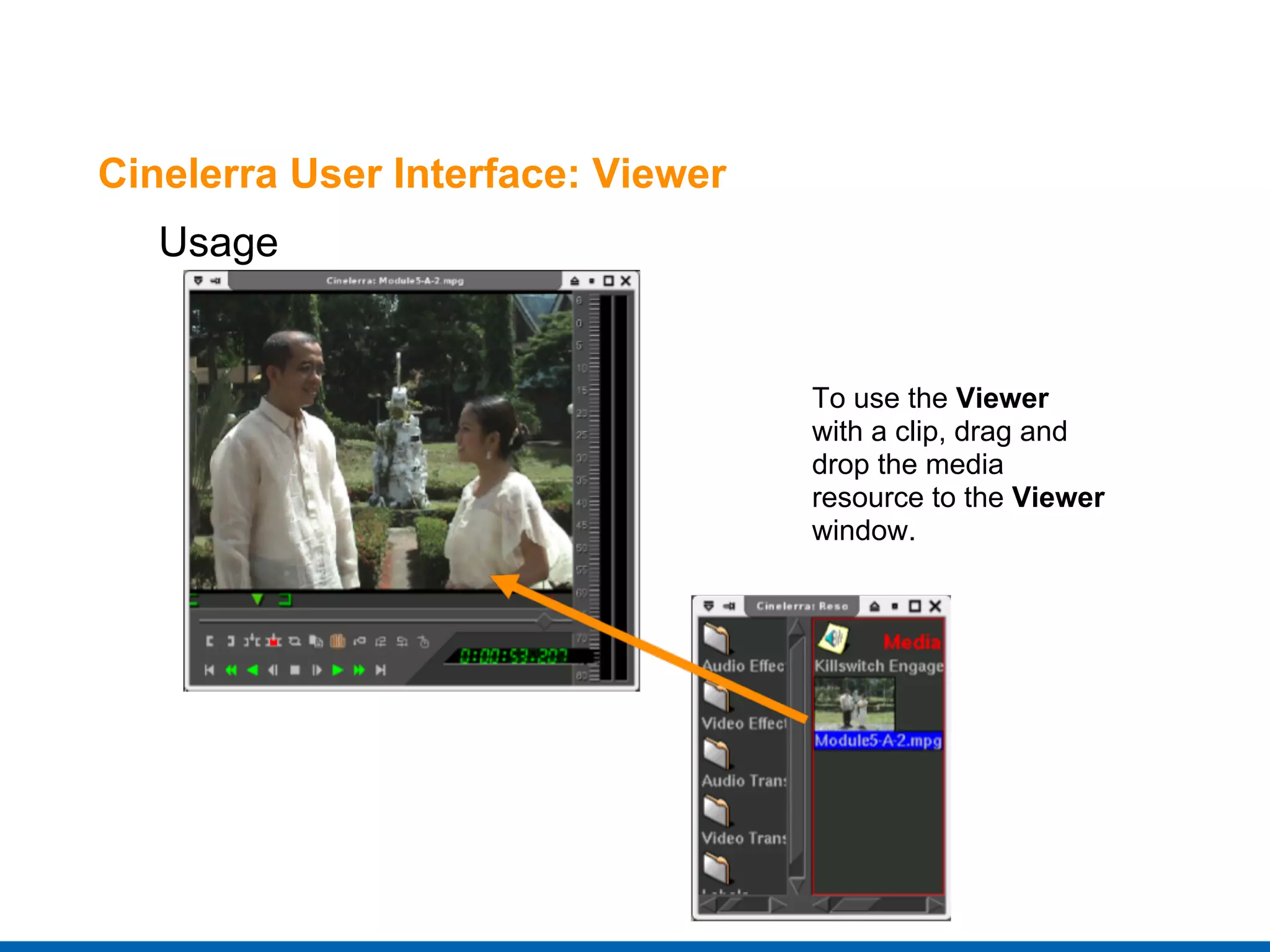
Task: Click the Viewer position slider diamond handle
Action: pos(544,620)
